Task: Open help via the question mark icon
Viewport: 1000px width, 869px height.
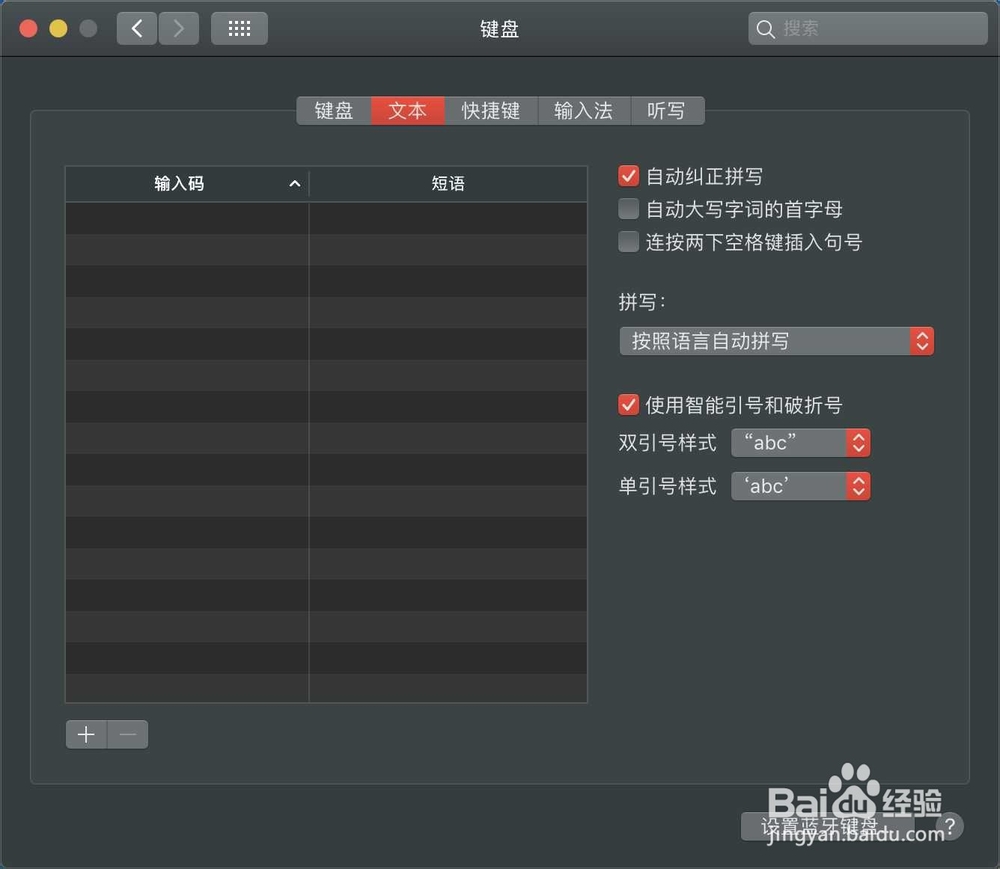Action: point(948,827)
